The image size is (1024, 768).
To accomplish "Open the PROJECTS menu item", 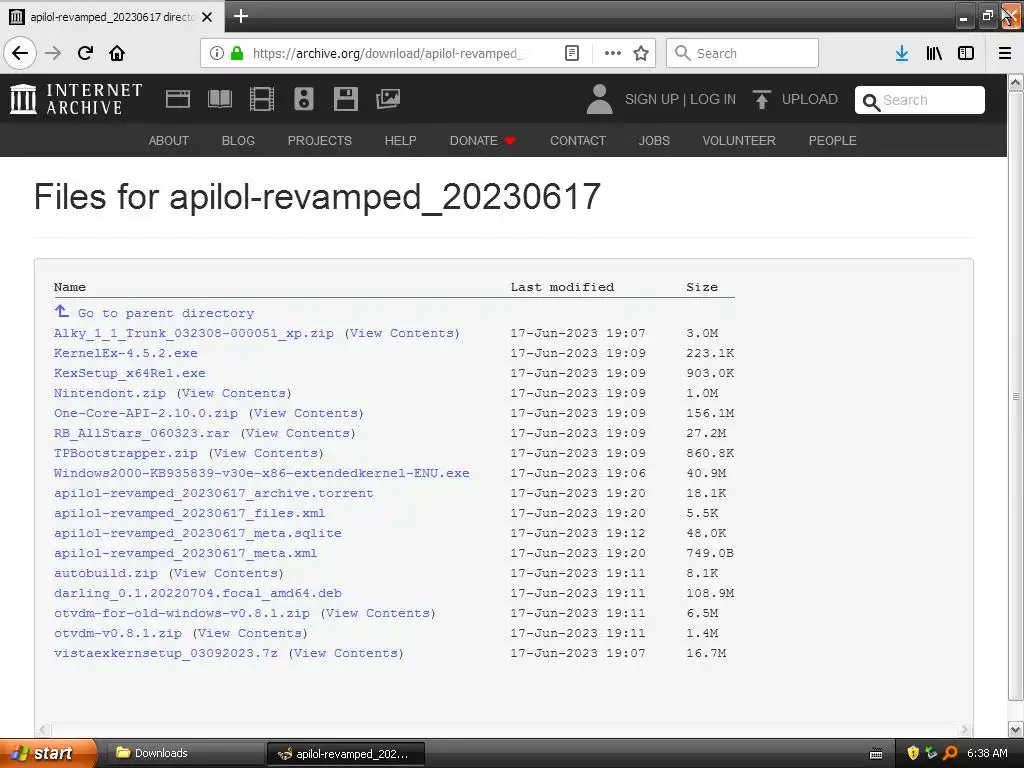I will click(319, 140).
